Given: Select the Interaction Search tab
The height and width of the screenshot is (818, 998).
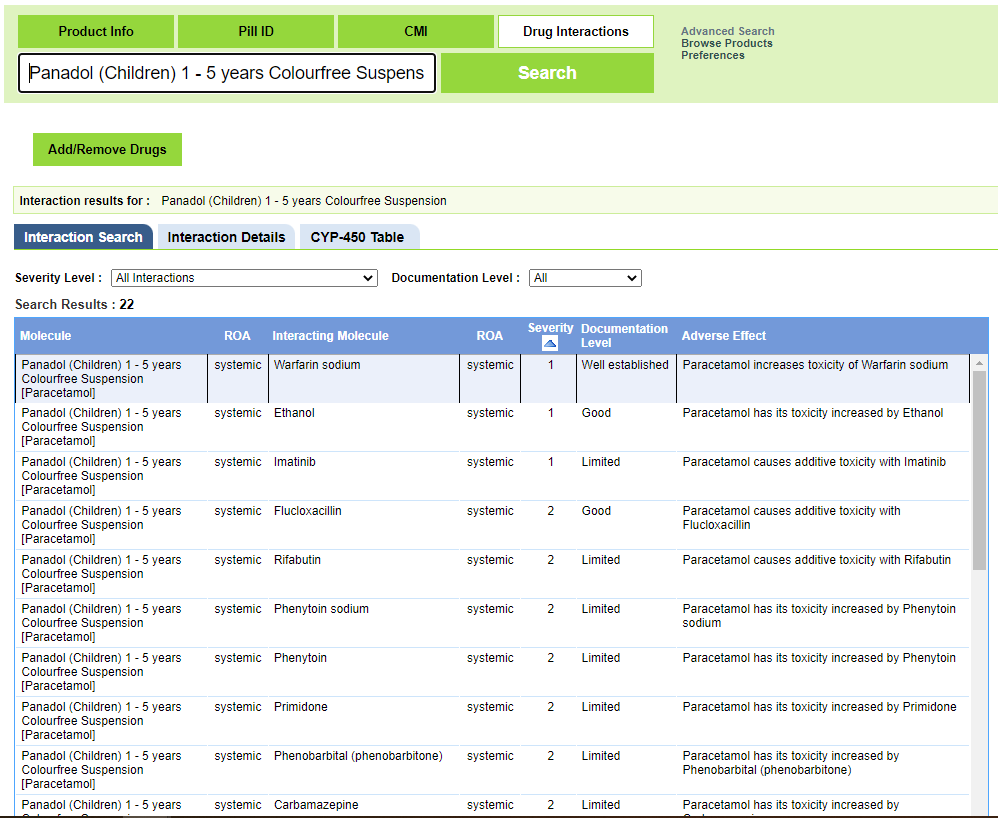Looking at the screenshot, I should [x=83, y=237].
